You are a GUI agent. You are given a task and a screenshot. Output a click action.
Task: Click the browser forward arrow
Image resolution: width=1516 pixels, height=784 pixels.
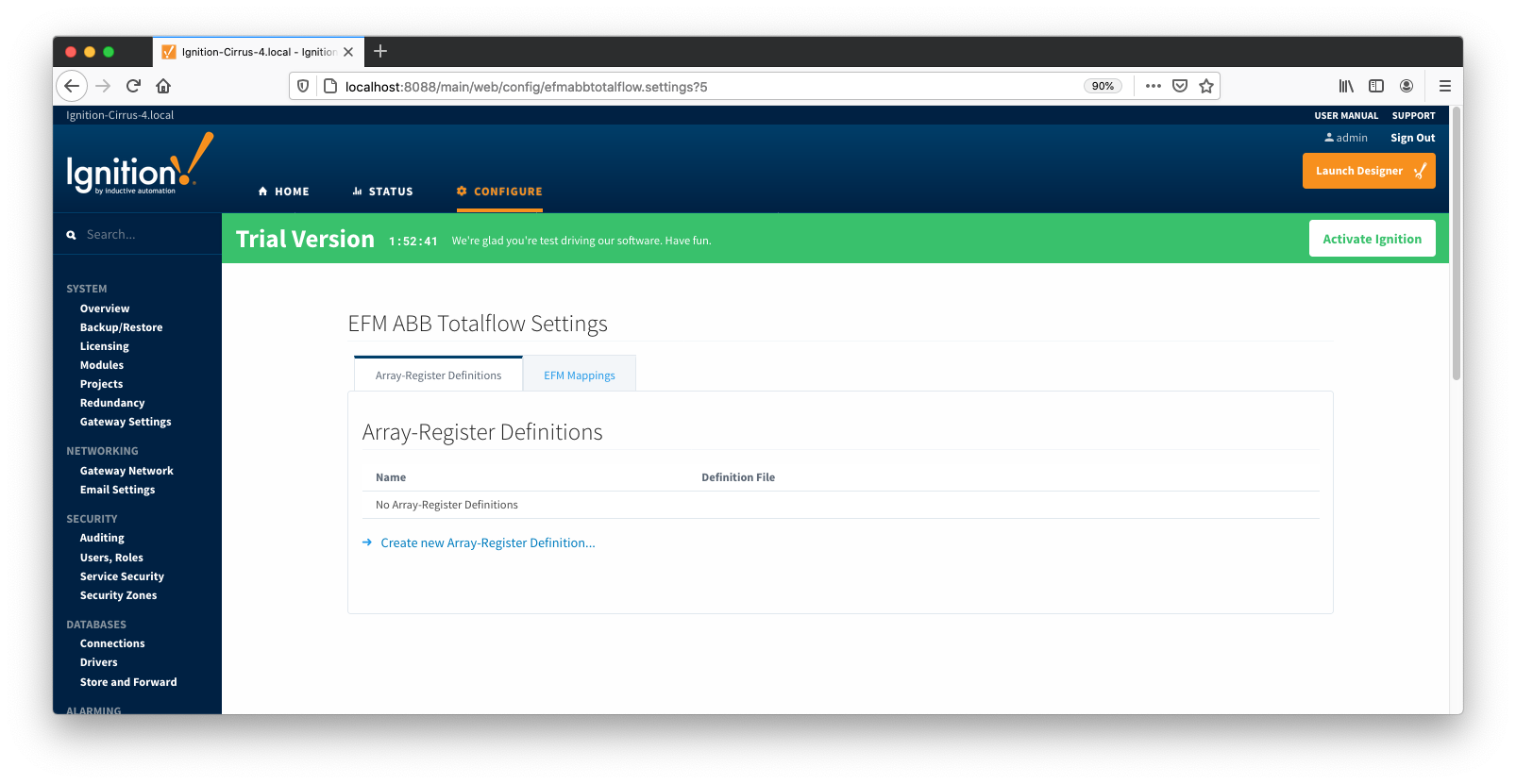point(103,86)
